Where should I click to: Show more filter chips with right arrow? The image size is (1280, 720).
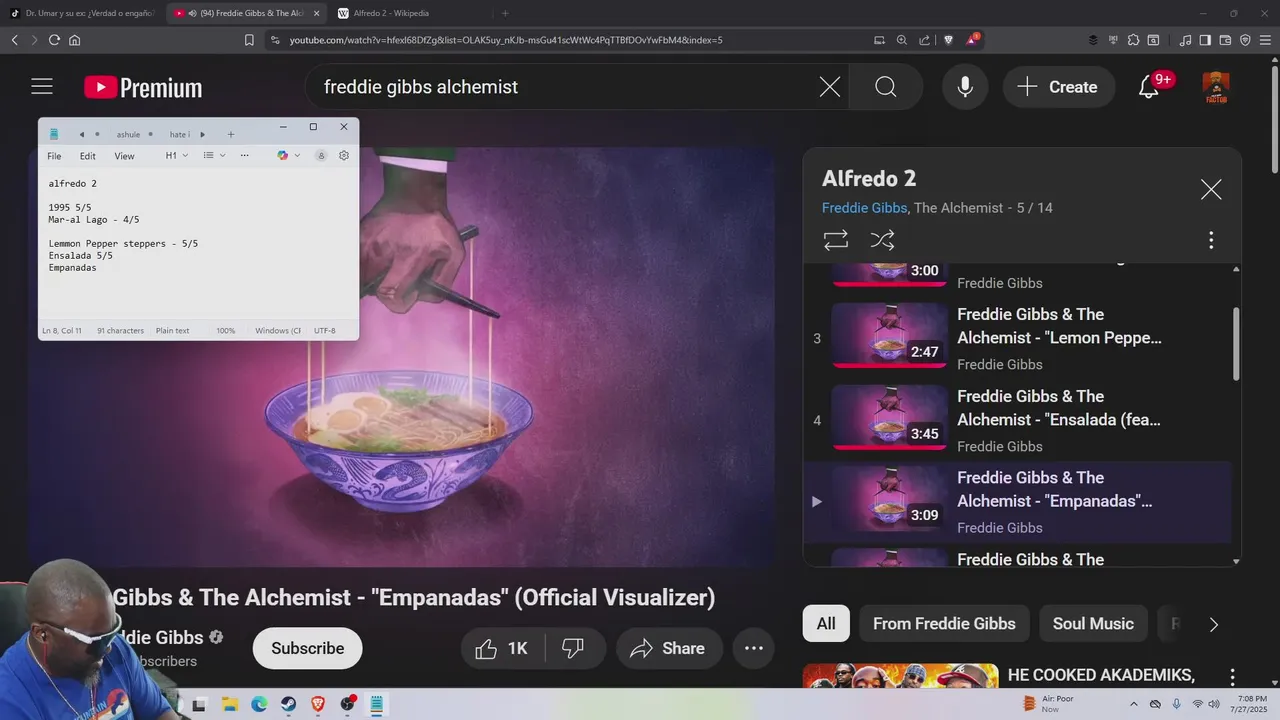1214,625
